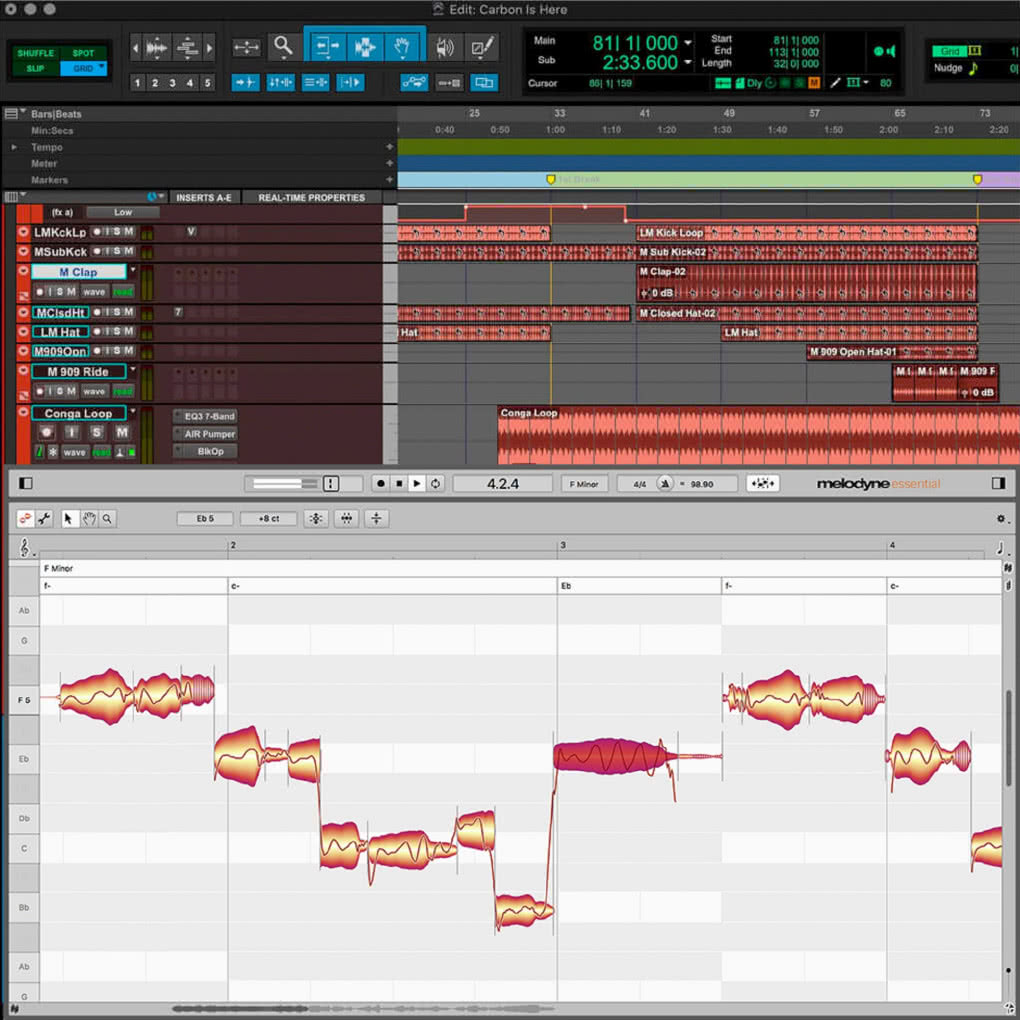Solo the Conga Loop track
1020x1020 pixels.
pos(97,433)
